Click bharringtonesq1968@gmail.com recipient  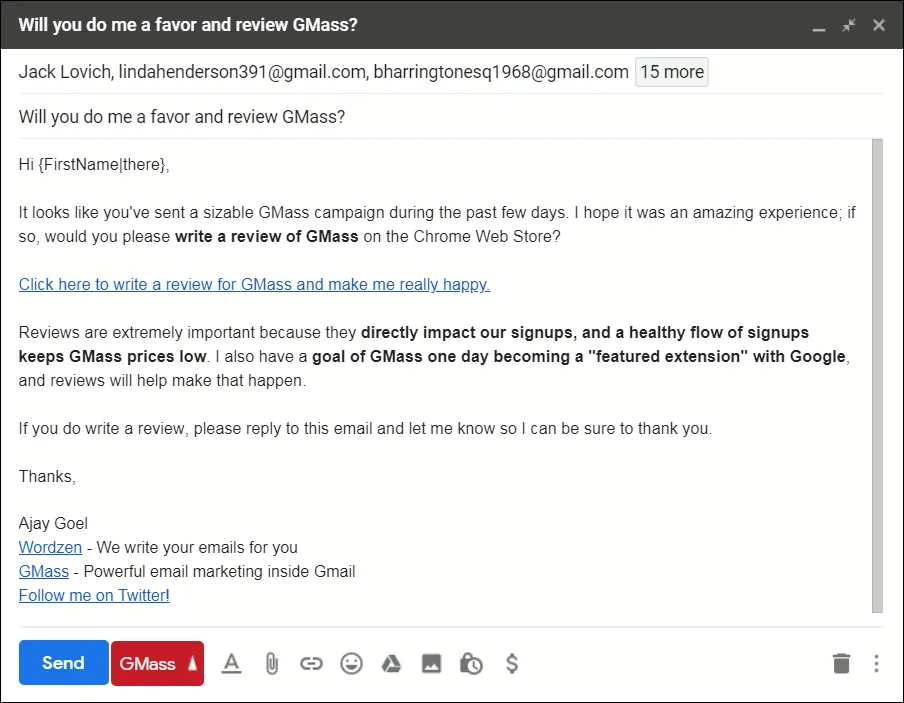501,72
